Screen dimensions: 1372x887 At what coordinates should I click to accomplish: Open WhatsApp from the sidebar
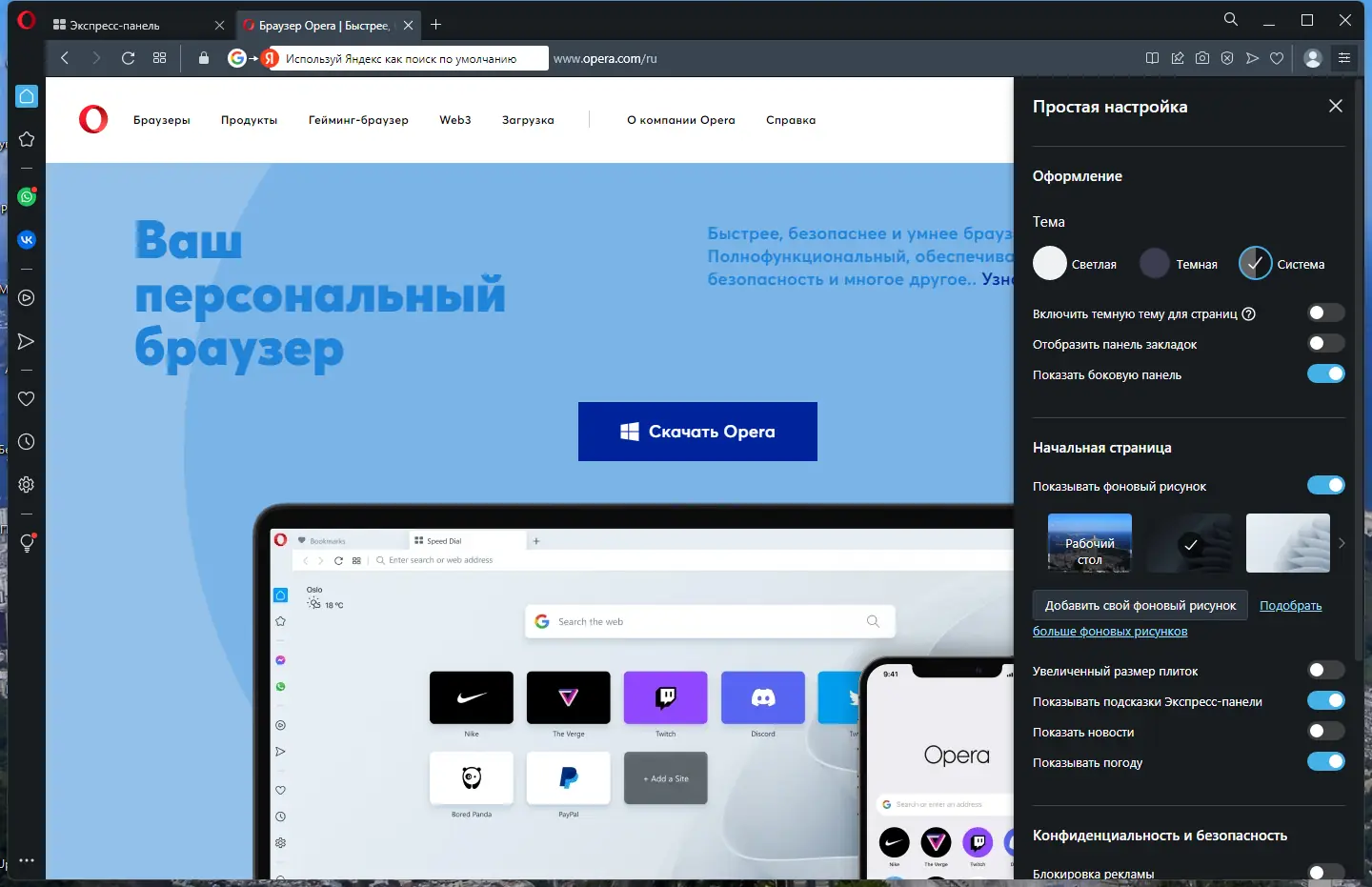click(26, 197)
